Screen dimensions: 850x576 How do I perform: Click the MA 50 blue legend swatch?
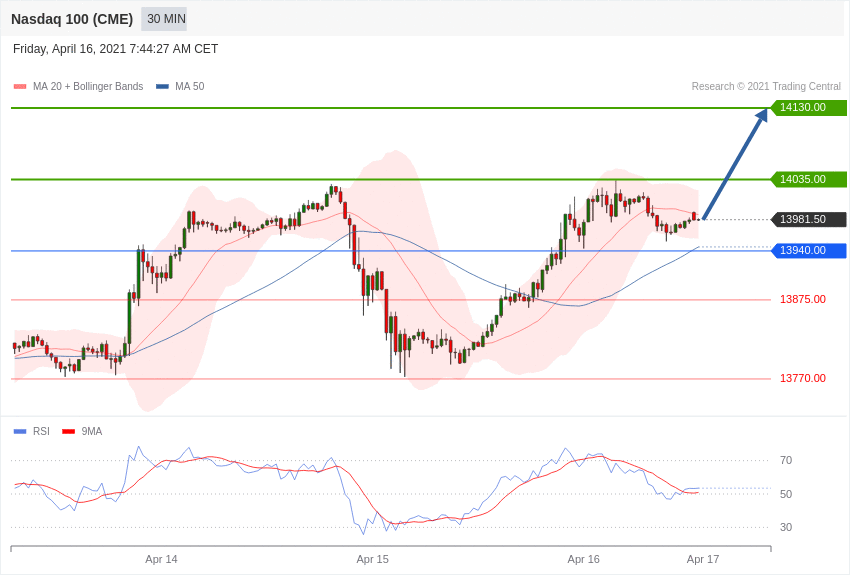162,87
